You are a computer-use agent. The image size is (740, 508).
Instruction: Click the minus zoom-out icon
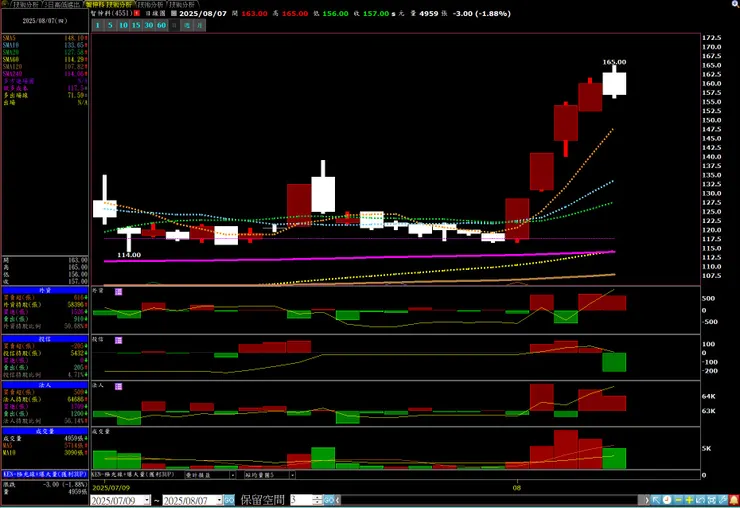tap(678, 500)
